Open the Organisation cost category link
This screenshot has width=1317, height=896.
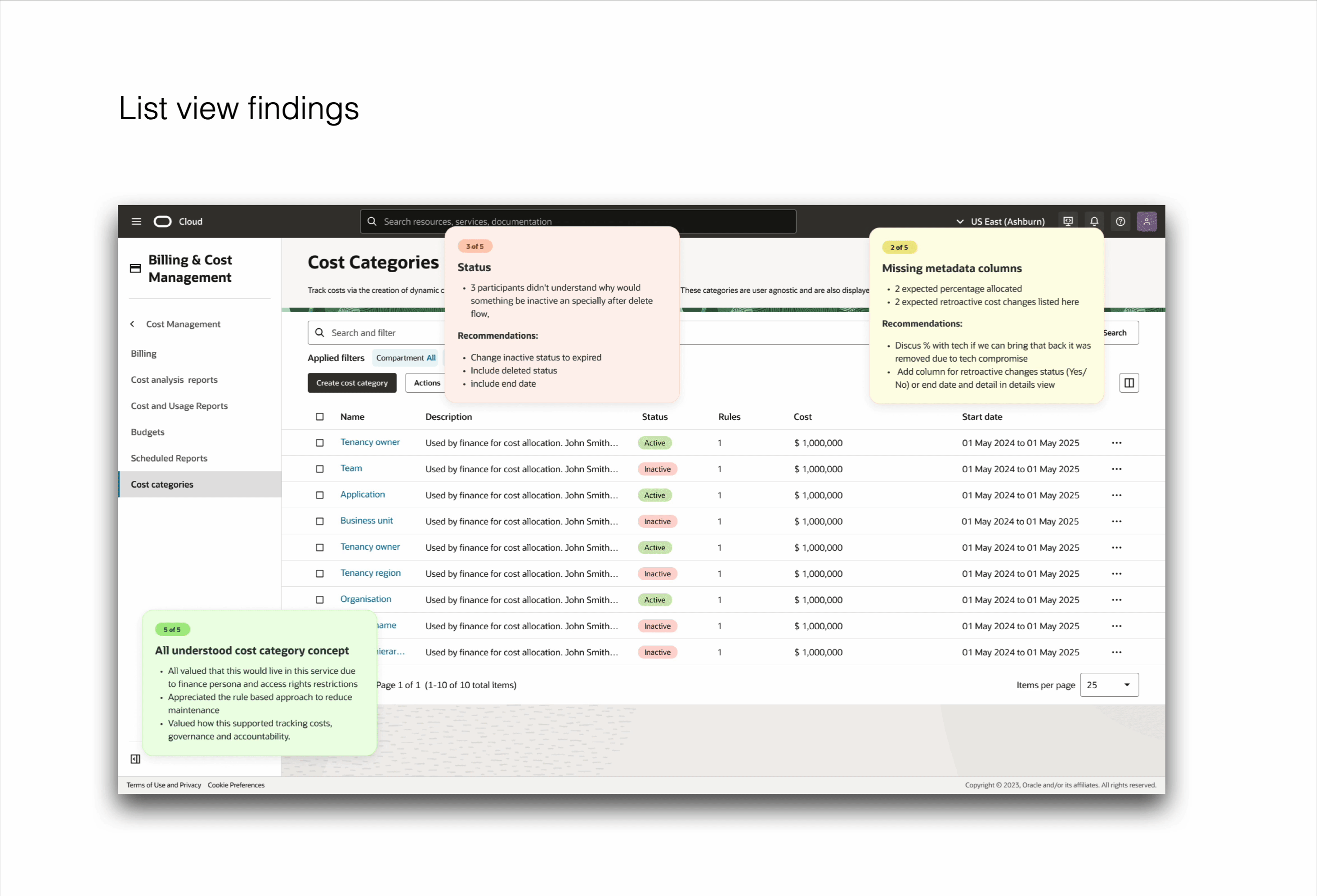pos(366,600)
